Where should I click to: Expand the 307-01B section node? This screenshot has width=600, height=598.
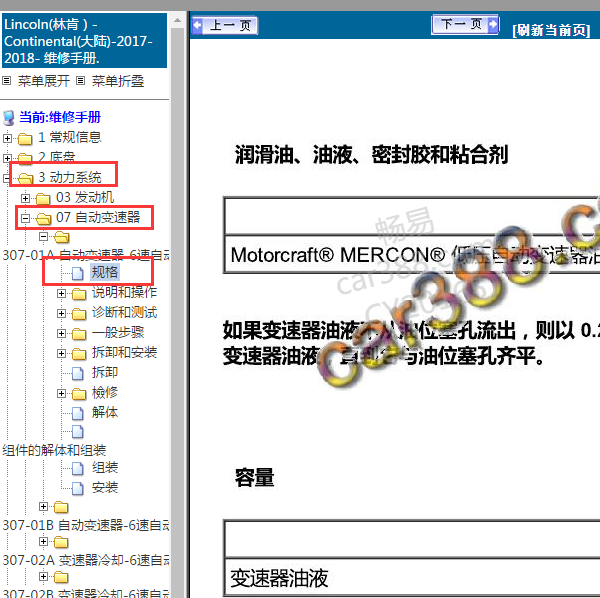pos(43,507)
